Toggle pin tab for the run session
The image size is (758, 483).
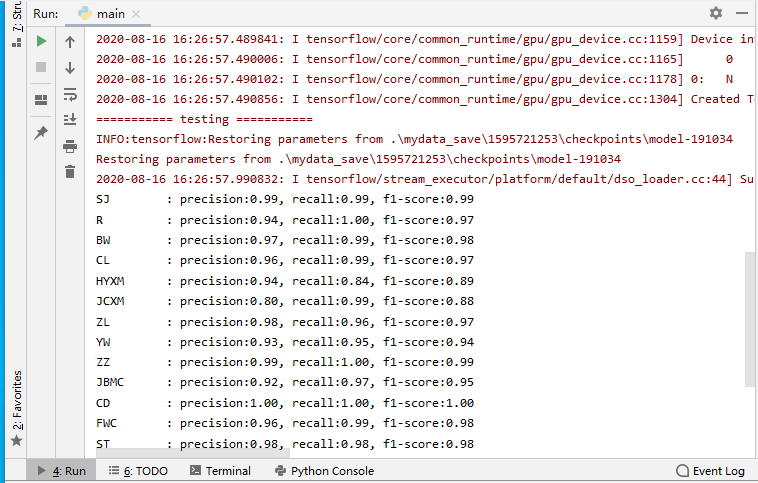point(41,133)
